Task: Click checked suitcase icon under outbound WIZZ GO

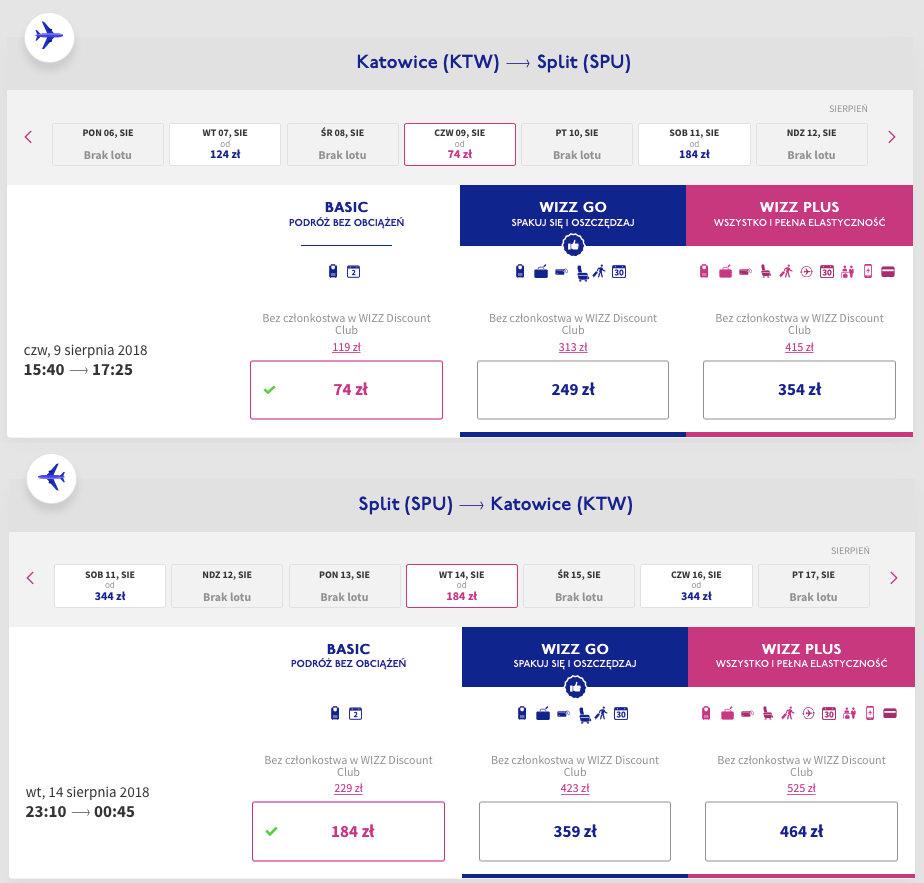Action: 541,272
